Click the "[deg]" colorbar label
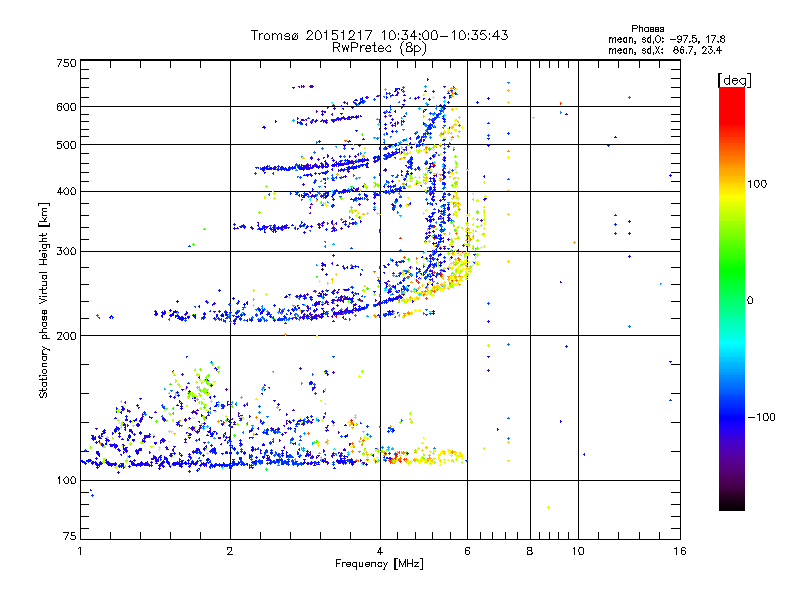The image size is (800, 600). (734, 80)
